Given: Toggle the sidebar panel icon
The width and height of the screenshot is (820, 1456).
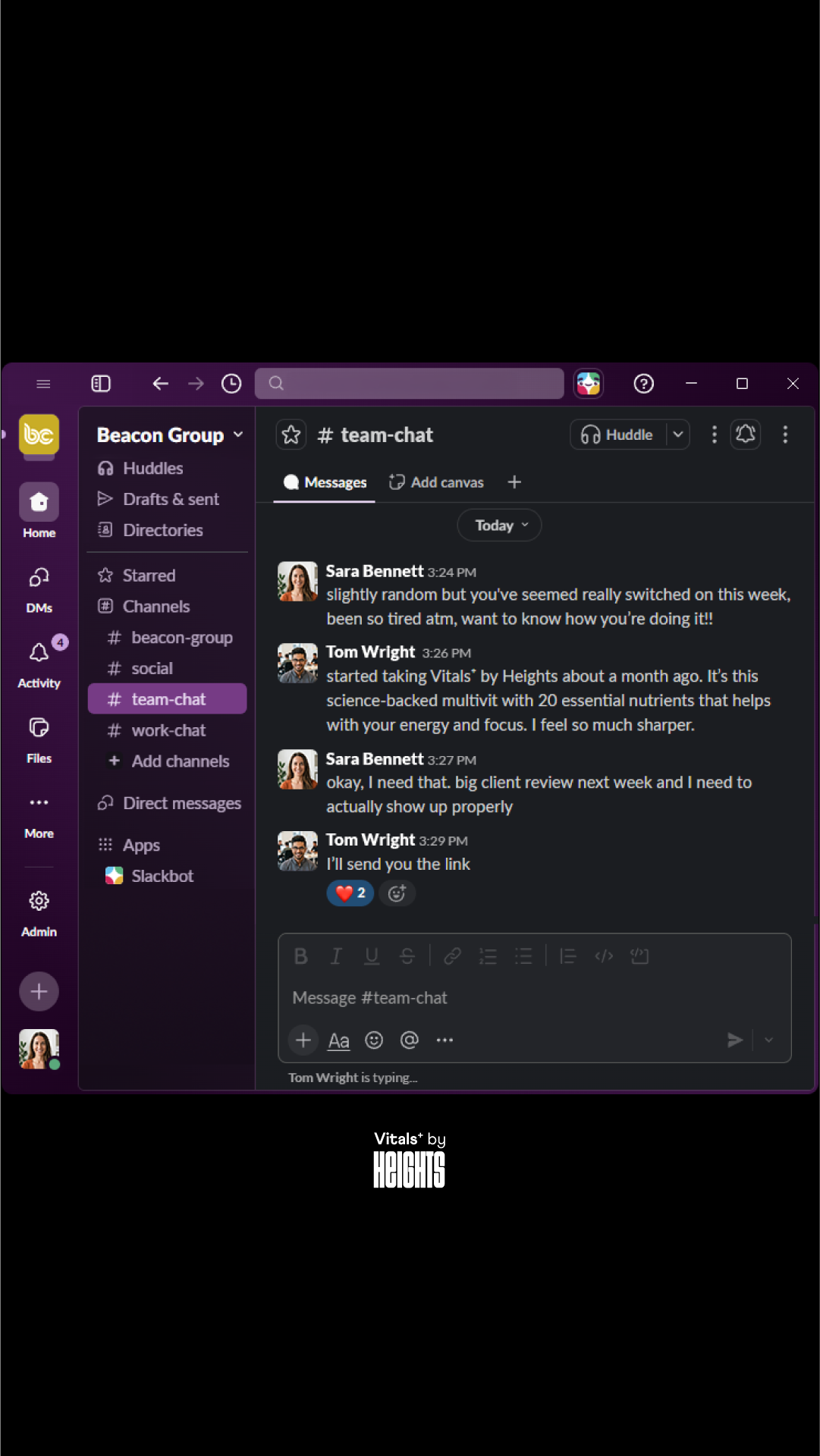Looking at the screenshot, I should [100, 384].
